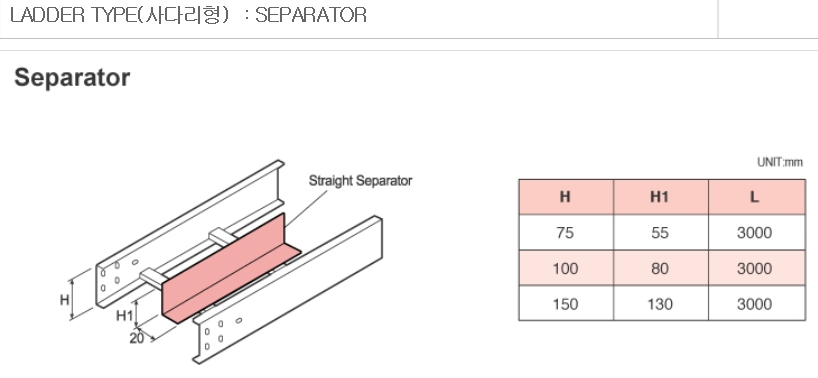Image resolution: width=818 pixels, height=378 pixels.
Task: Click the 3000 length in the 75 row
Action: [x=754, y=233]
